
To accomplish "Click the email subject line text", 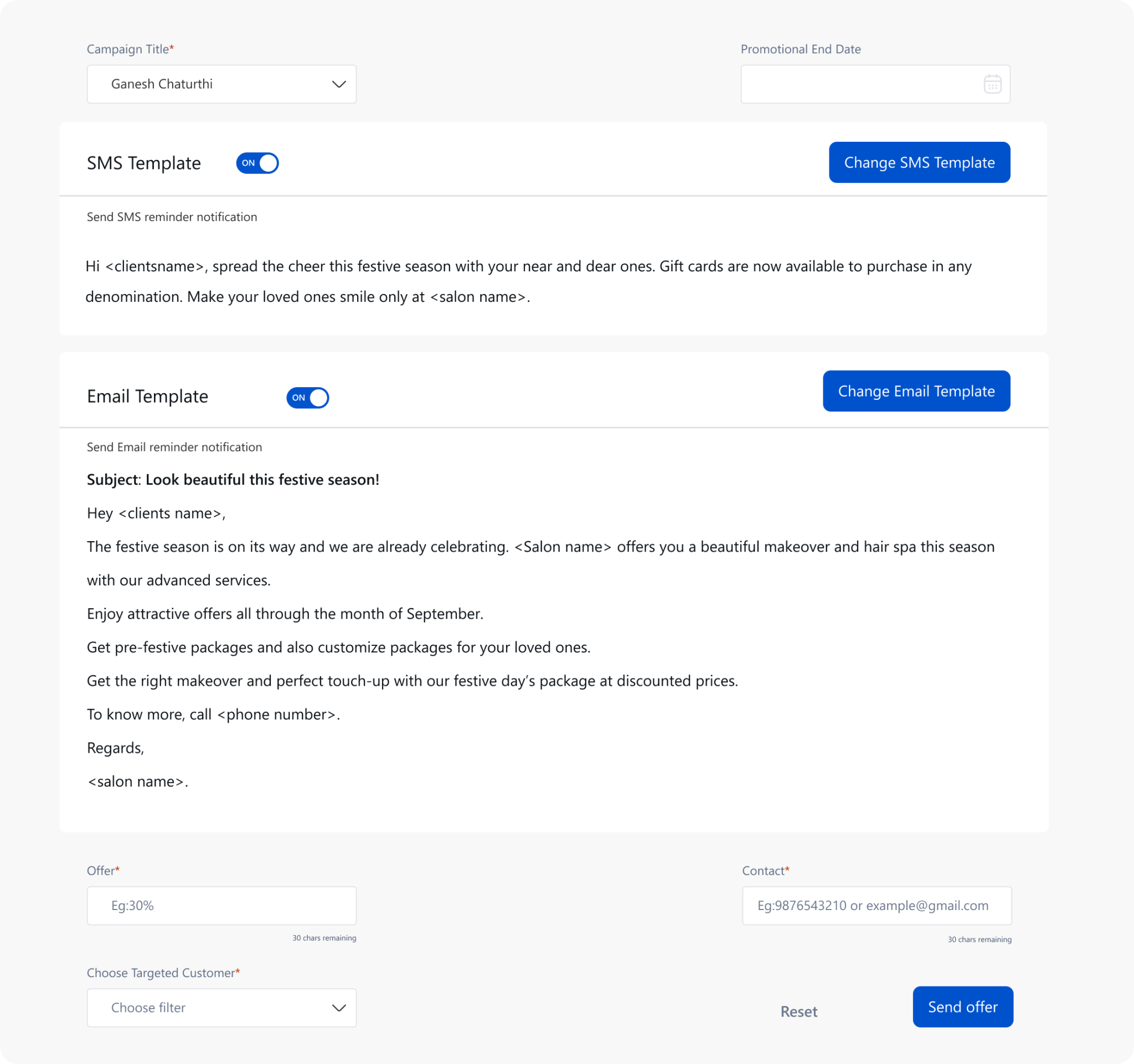I will coord(233,479).
